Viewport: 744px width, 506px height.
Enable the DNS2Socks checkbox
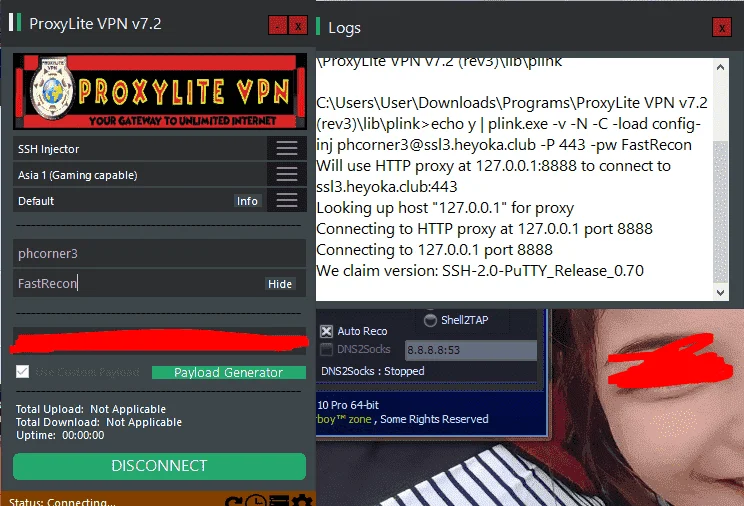(326, 349)
